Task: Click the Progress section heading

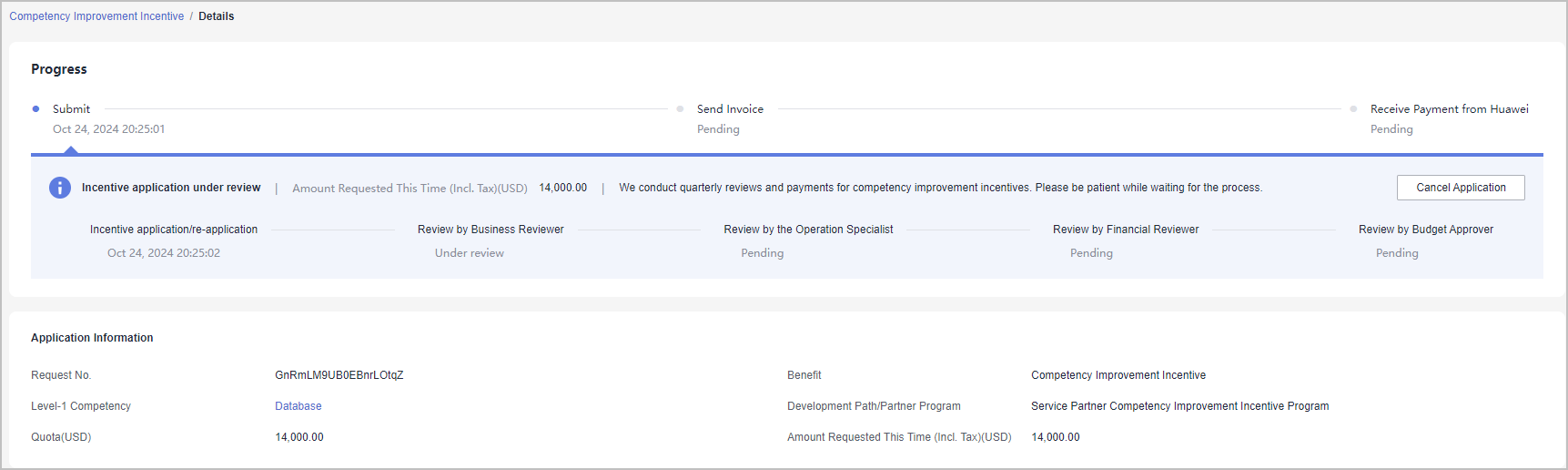Action: (x=59, y=69)
